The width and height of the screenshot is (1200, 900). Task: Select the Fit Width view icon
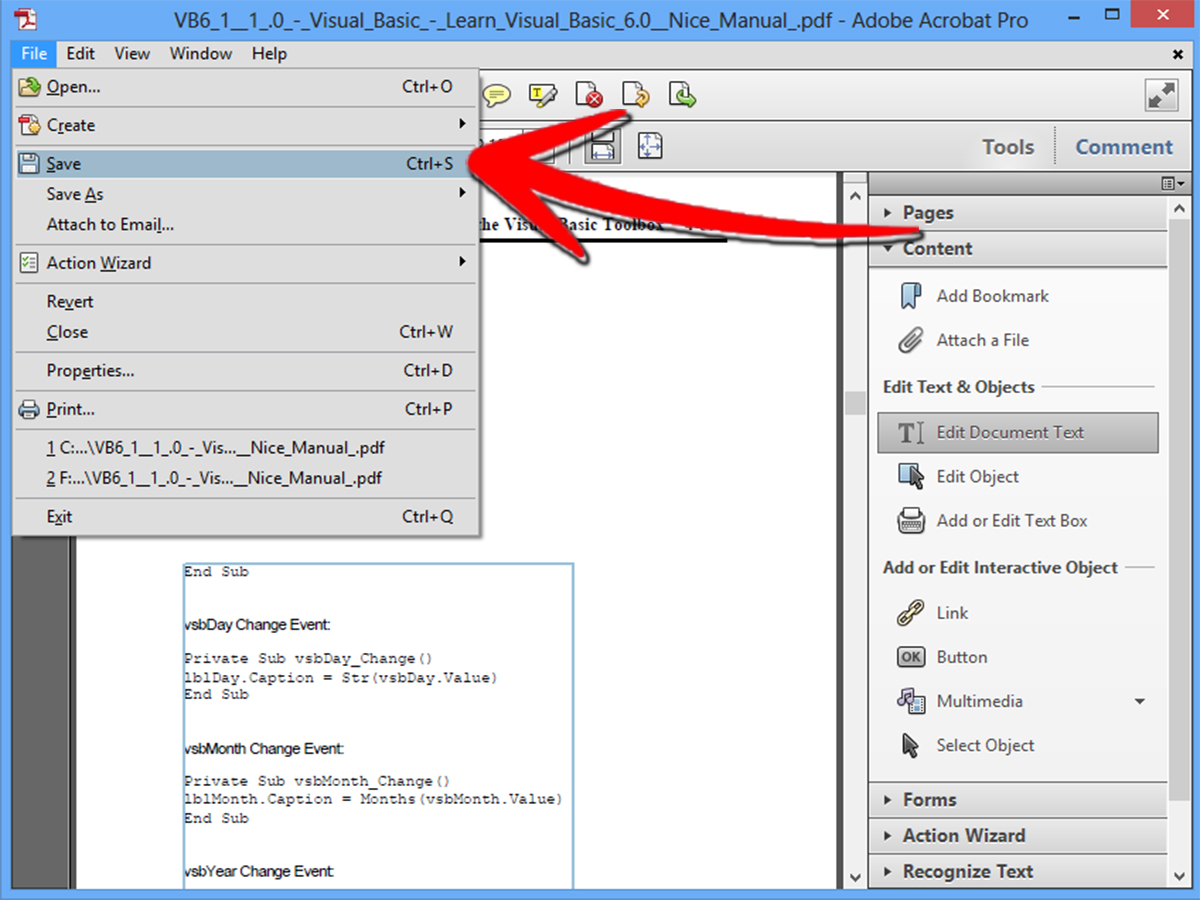(x=603, y=146)
